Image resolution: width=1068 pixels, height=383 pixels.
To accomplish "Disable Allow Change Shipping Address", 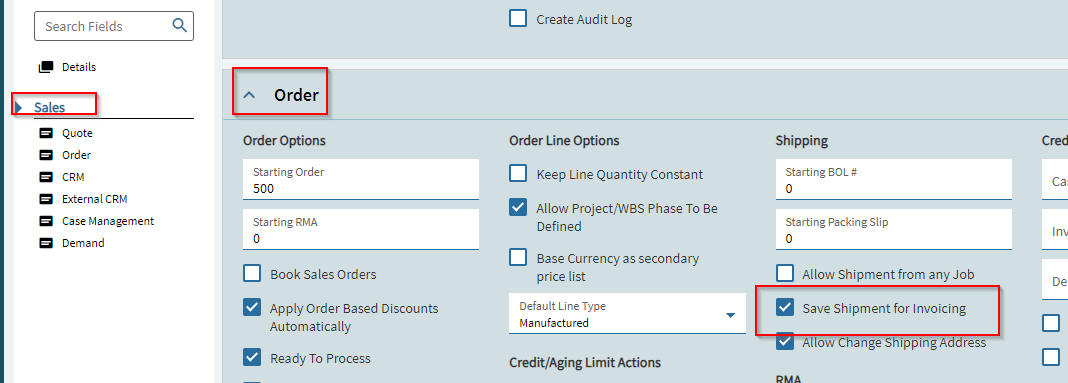I will [785, 341].
